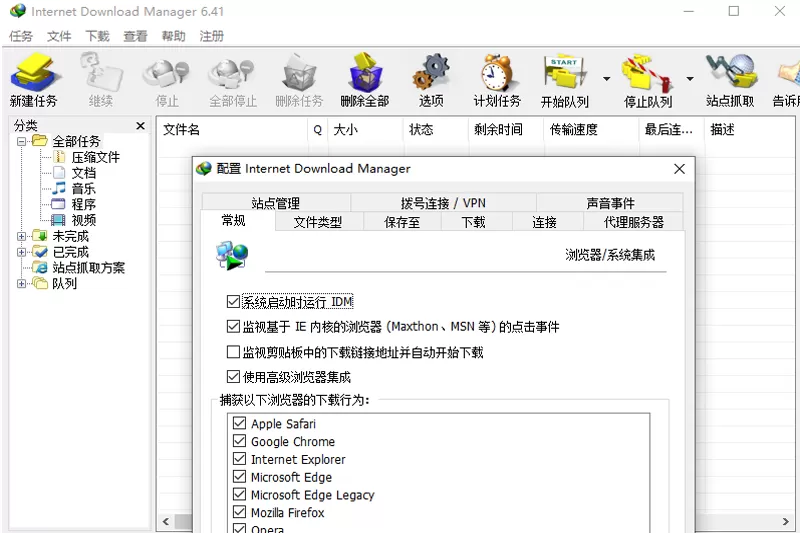Expand the 队列 tree node
Image resolution: width=800 pixels, height=533 pixels.
pyautogui.click(x=21, y=284)
